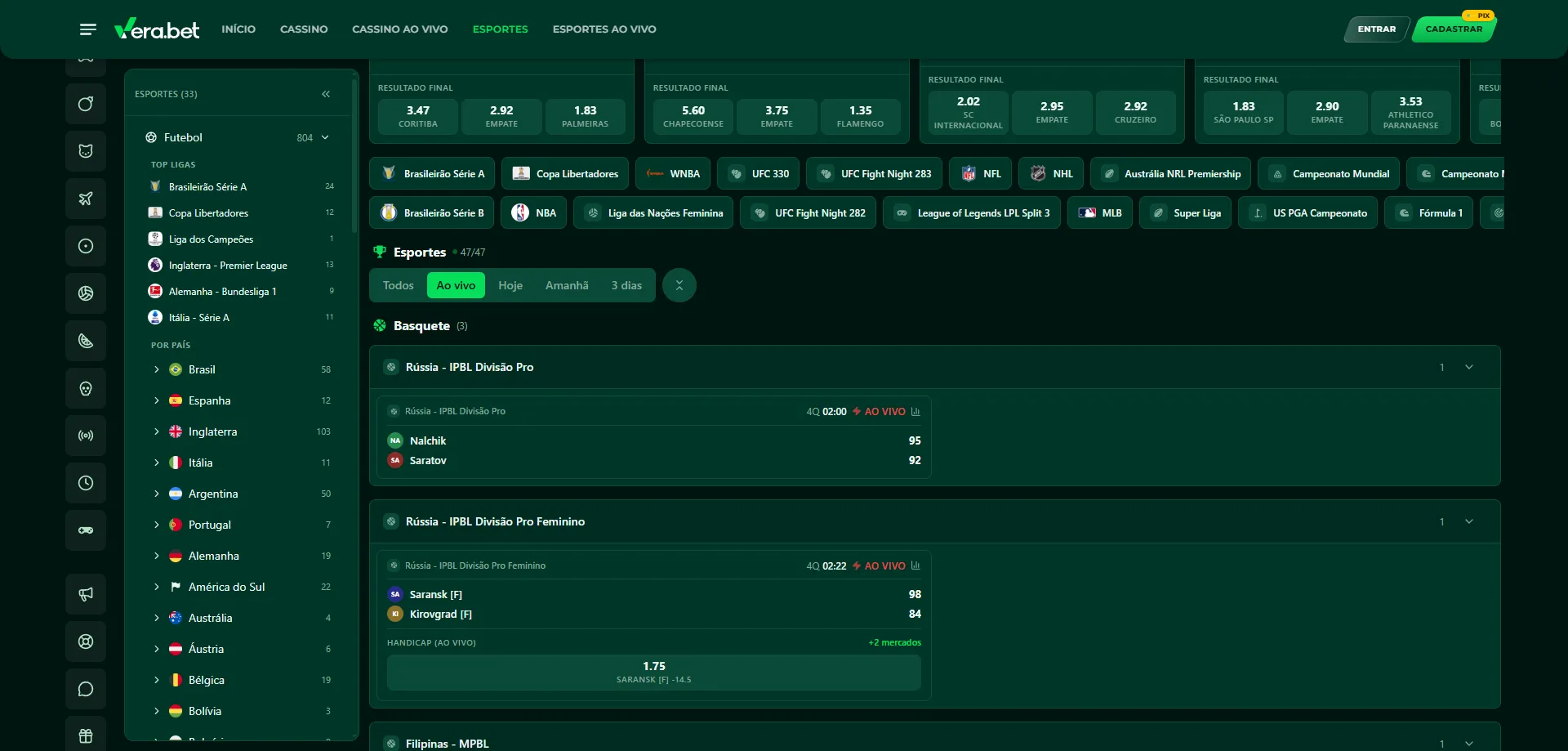Open the hamburger menu icon
Viewport: 1568px width, 751px height.
click(88, 29)
